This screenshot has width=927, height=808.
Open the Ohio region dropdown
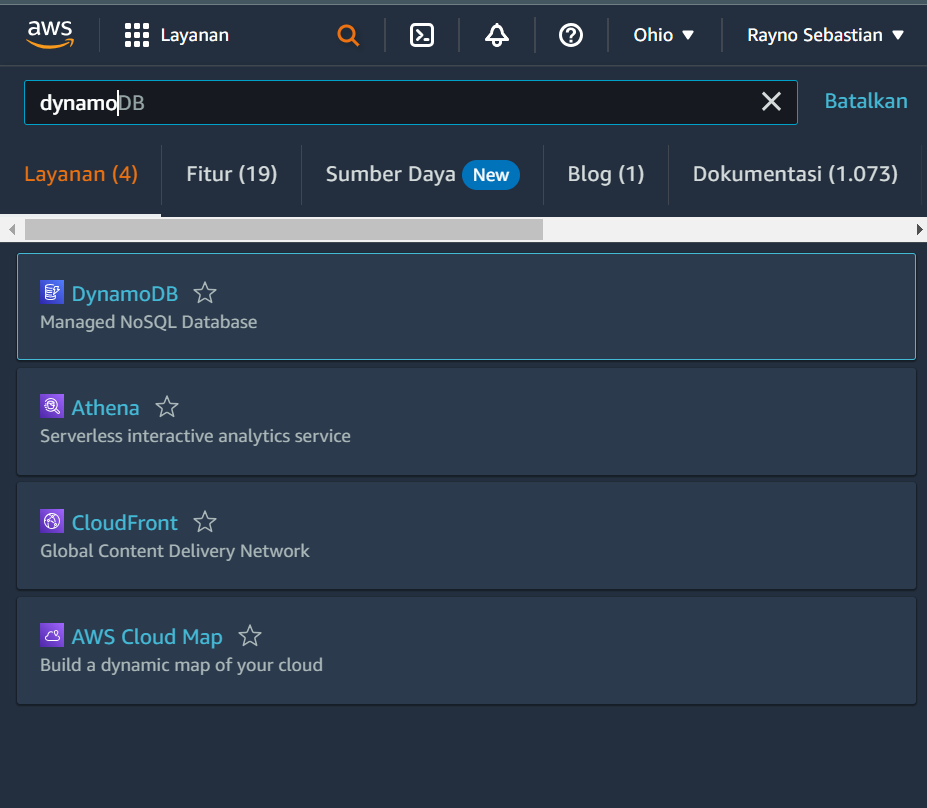[x=663, y=34]
